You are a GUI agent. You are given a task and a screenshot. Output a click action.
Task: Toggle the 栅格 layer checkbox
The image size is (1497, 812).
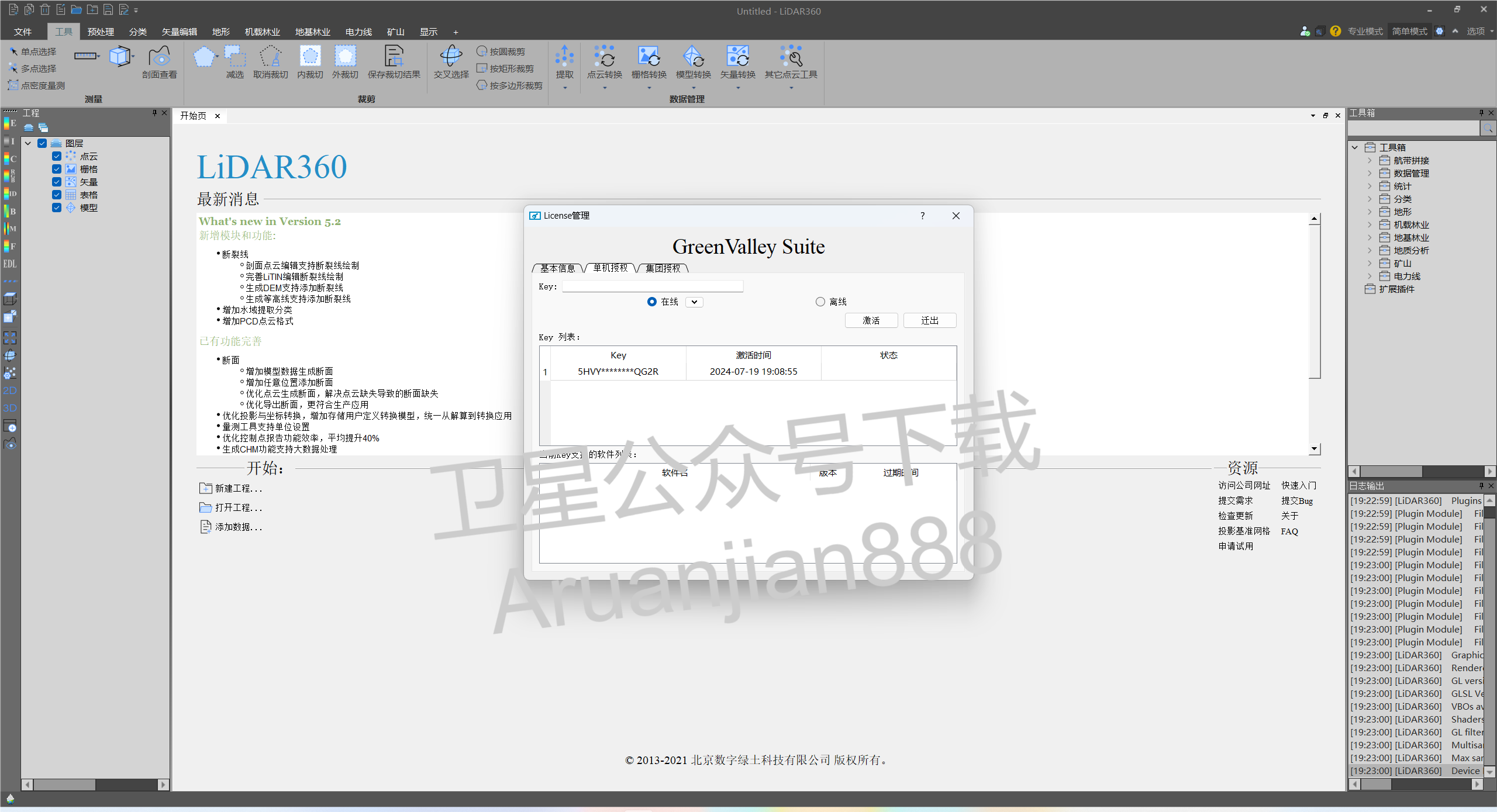57,169
